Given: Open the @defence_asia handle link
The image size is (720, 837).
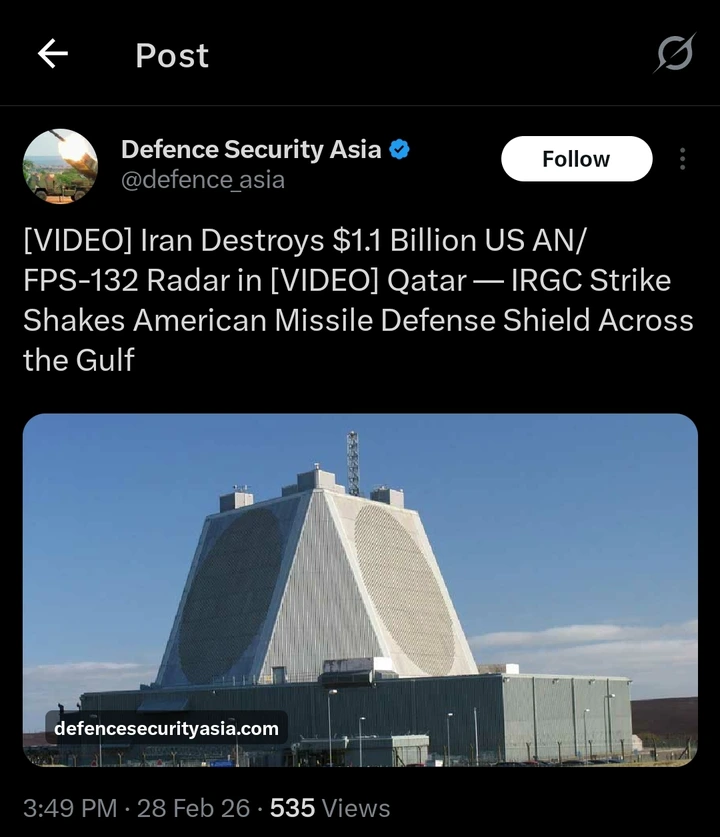Looking at the screenshot, I should (x=203, y=180).
